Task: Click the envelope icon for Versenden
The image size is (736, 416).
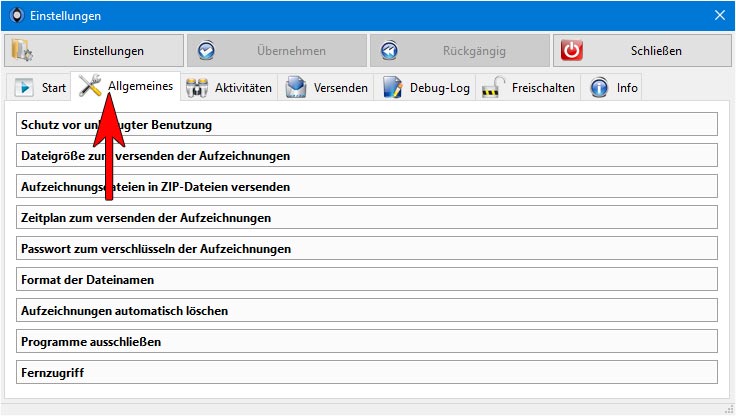Action: coord(296,87)
